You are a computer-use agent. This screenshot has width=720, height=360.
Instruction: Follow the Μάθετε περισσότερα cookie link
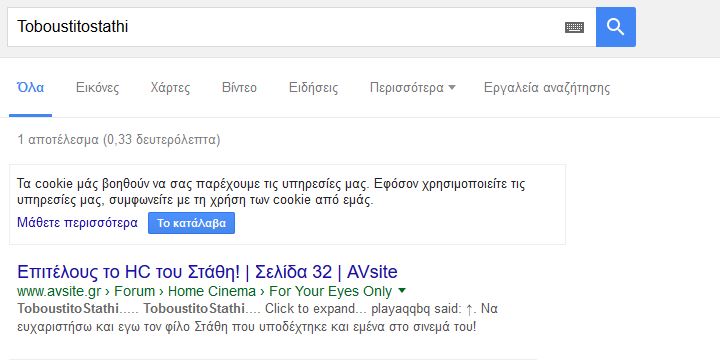coord(77,223)
